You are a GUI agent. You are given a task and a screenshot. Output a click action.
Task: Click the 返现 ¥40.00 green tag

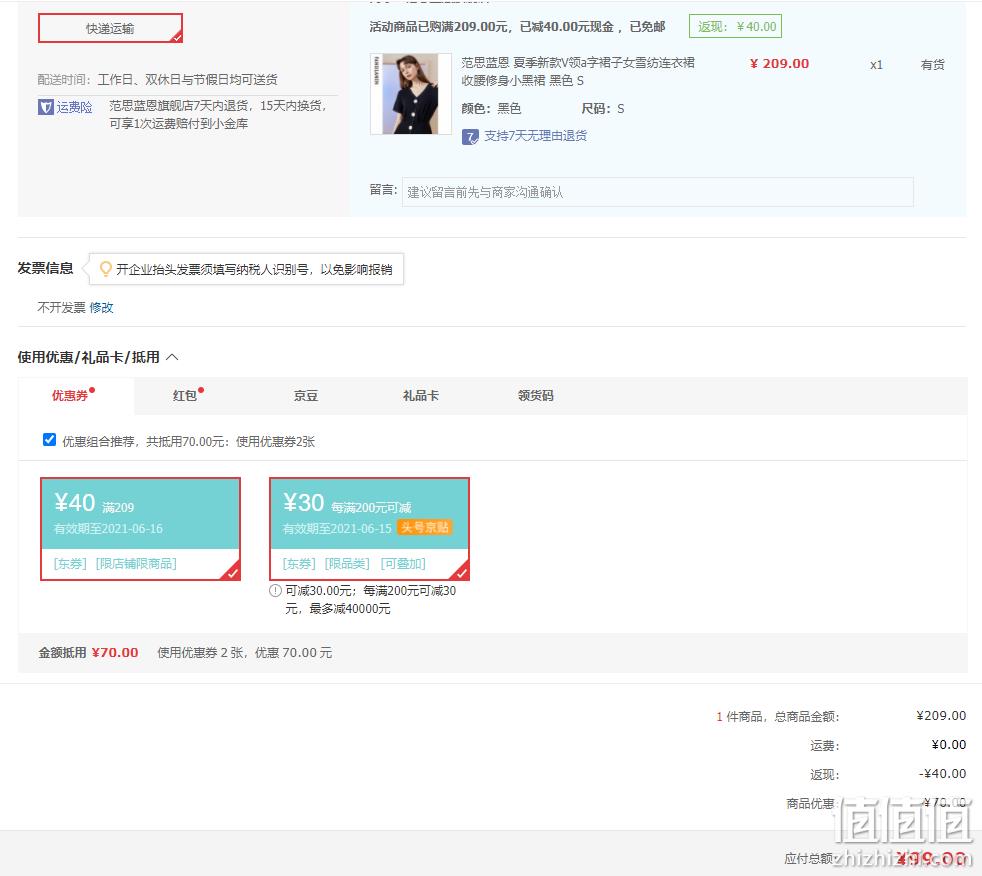pos(735,26)
